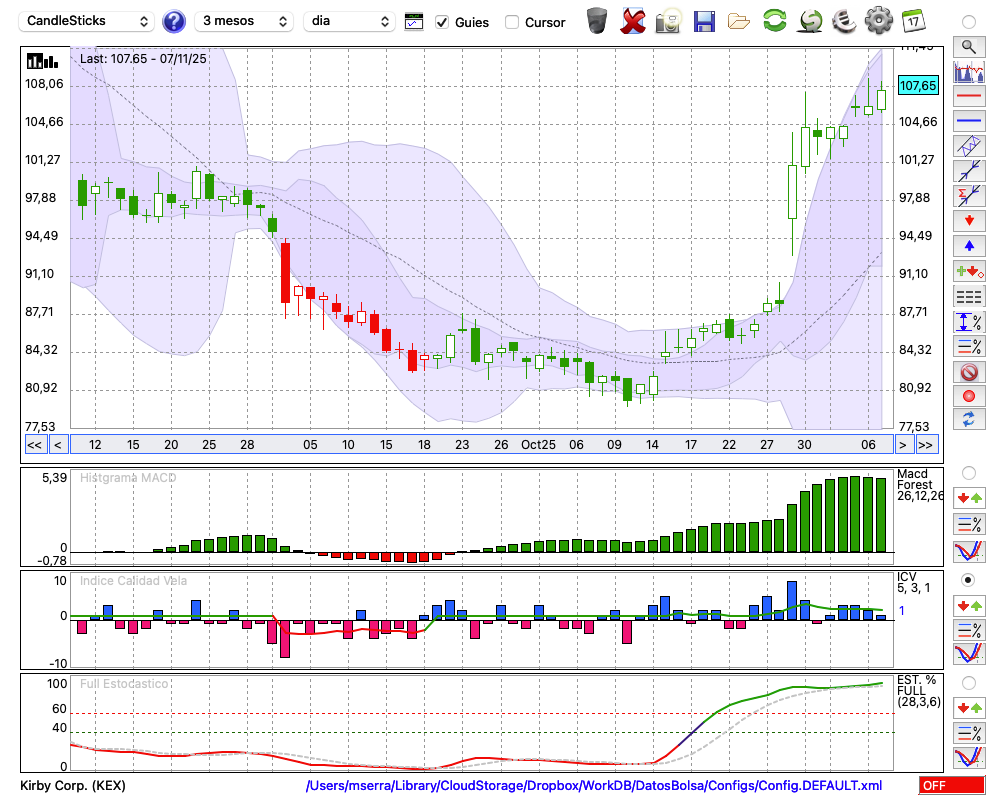Viewport: 1000px width, 800px height.
Task: Click the blue floppy disk save icon
Action: click(x=704, y=21)
